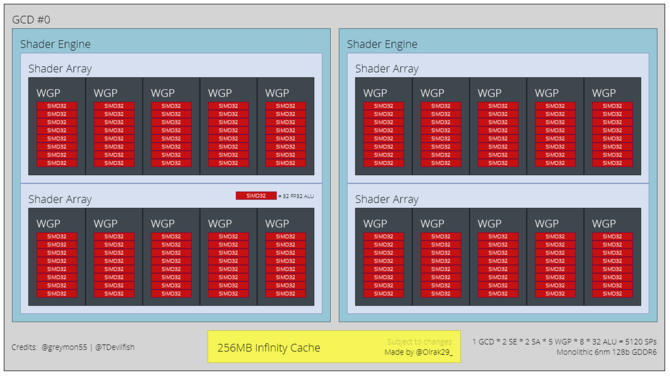Select the left-hand Shader Engine heading

pos(55,44)
